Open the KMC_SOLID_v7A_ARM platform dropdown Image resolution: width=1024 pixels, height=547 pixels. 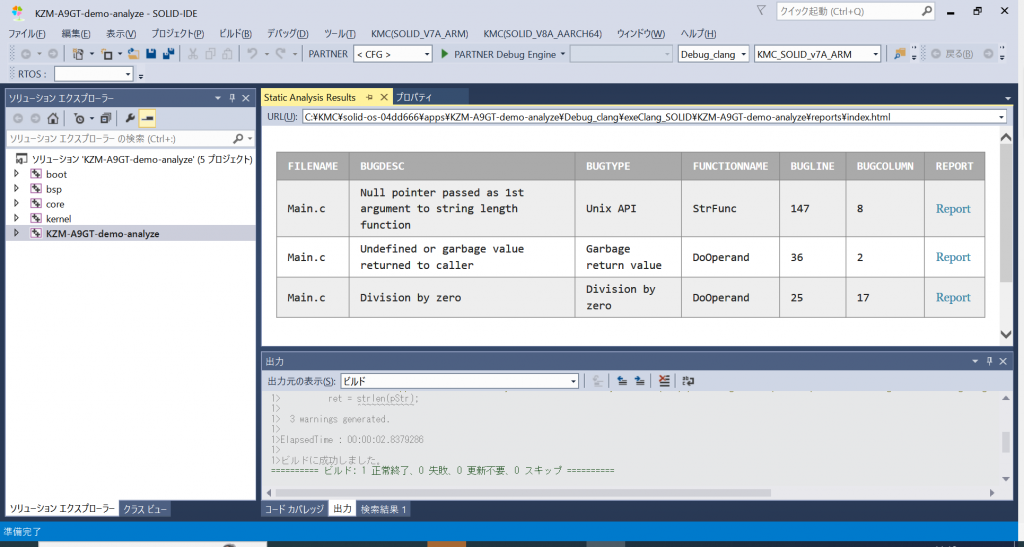(x=818, y=54)
